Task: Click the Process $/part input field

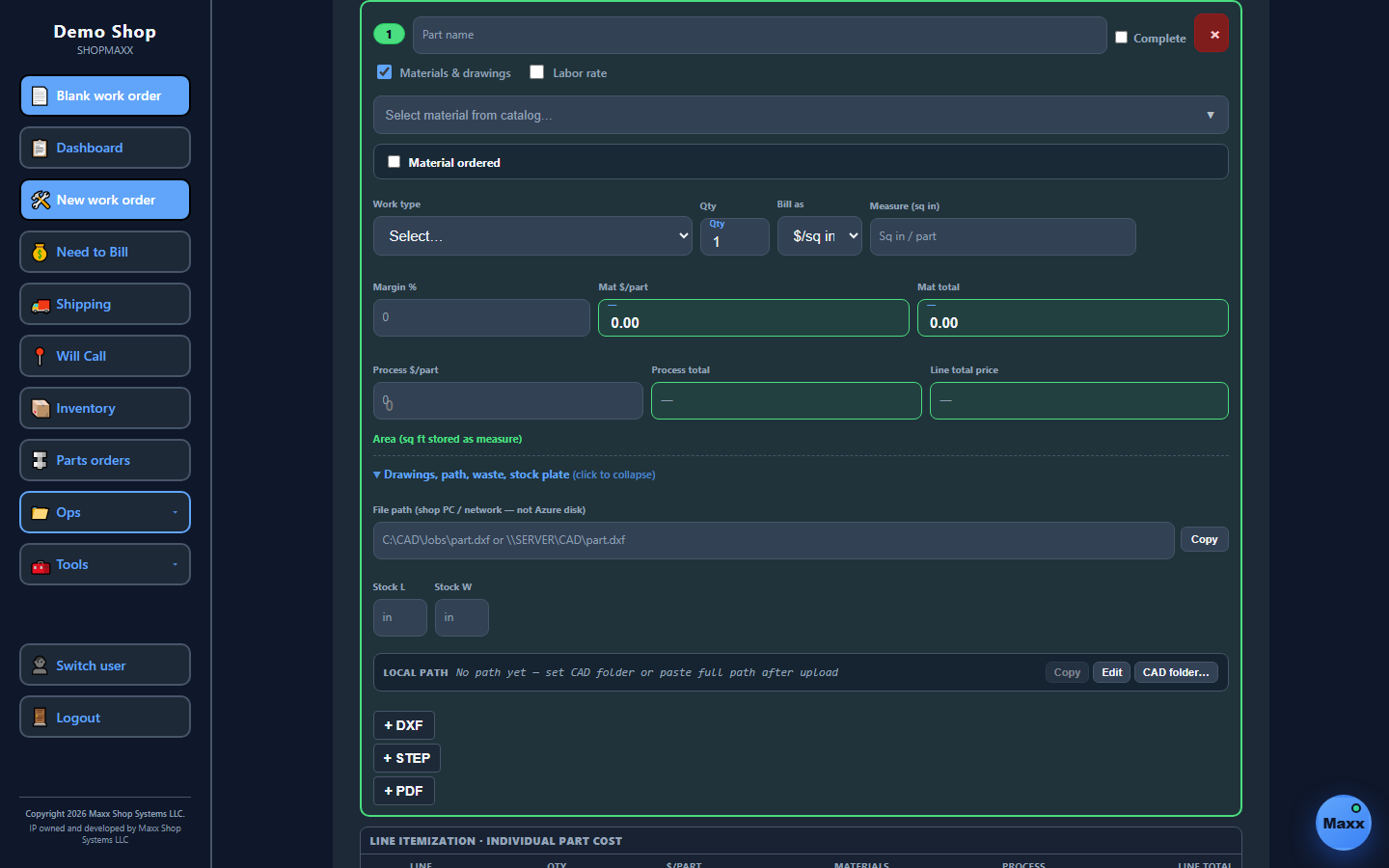Action: click(507, 400)
